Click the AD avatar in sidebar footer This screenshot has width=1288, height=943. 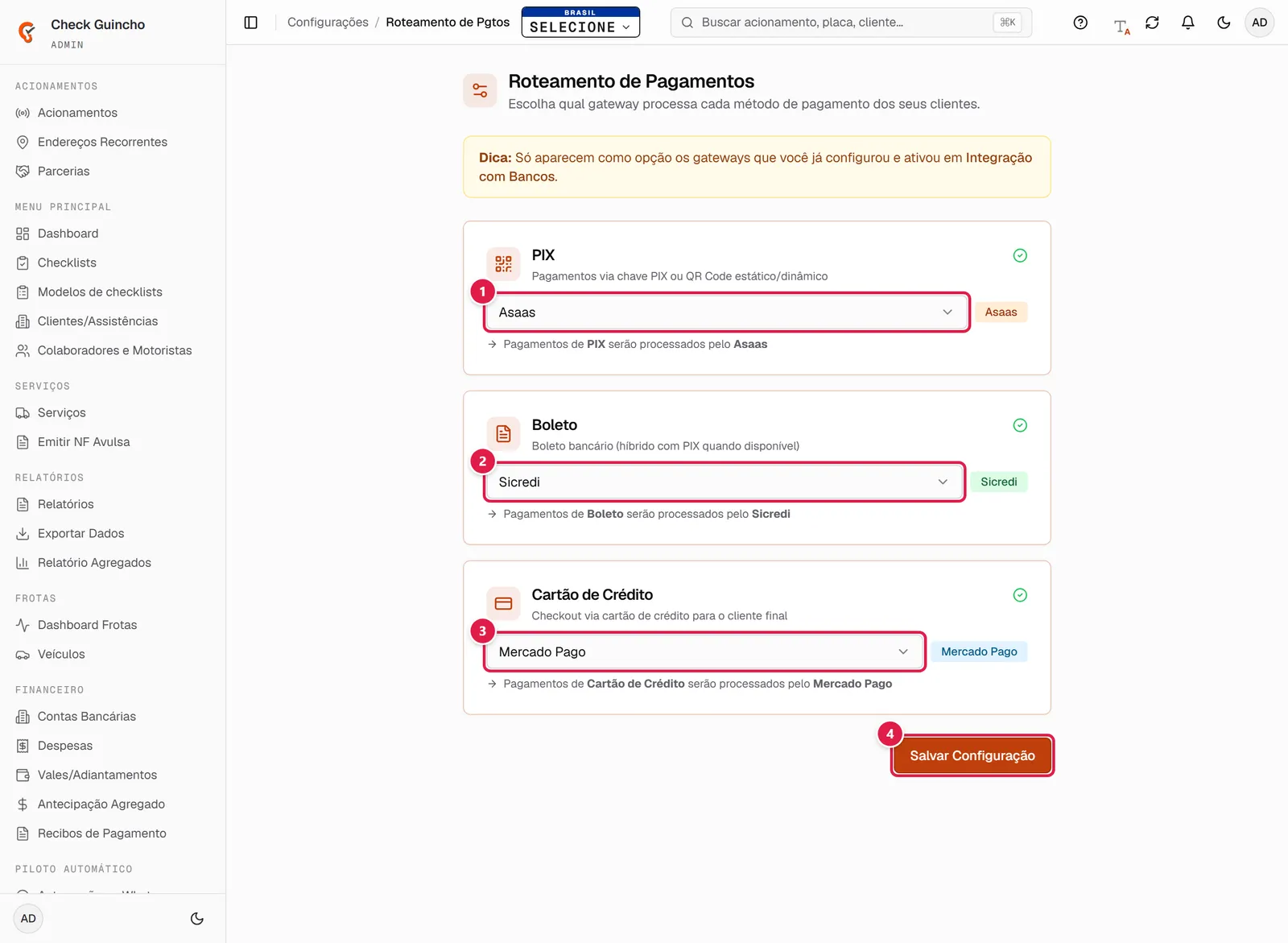pyautogui.click(x=28, y=918)
